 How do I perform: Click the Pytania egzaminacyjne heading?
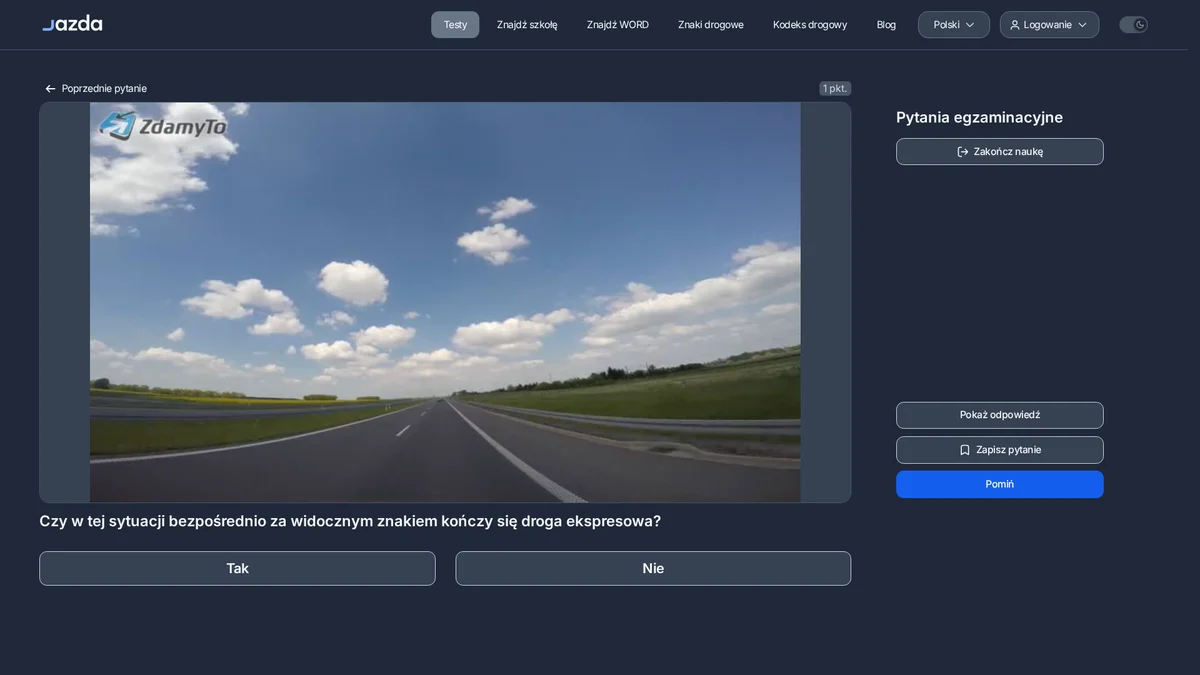979,117
